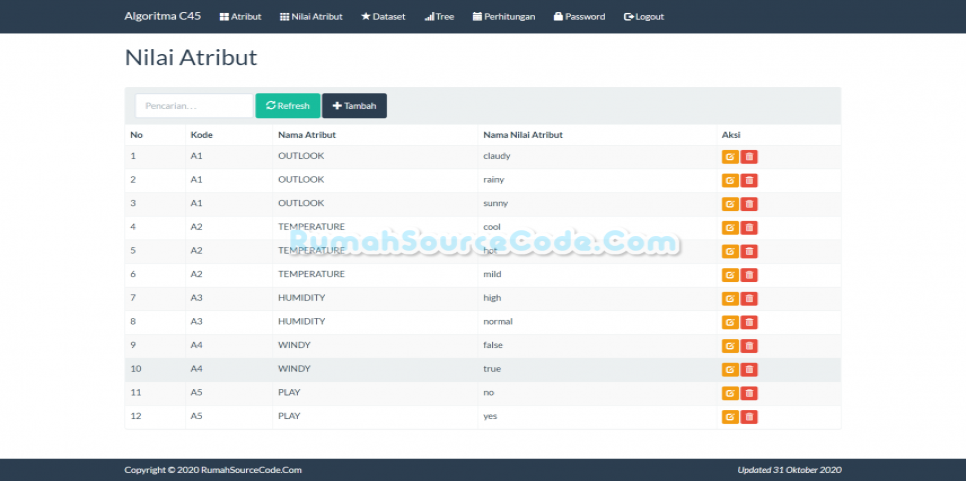Click the Refresh button
This screenshot has width=966, height=481.
point(288,105)
